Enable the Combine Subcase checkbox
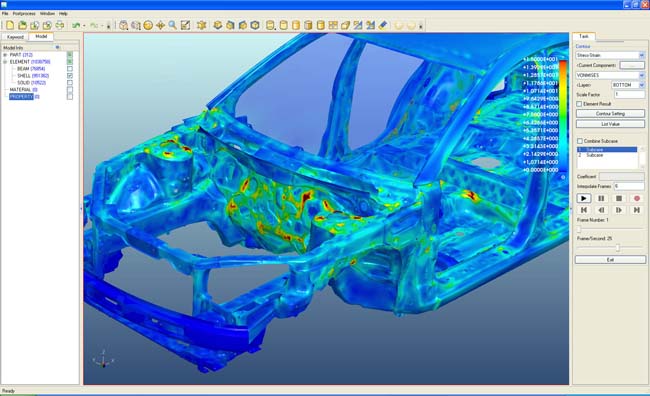 (580, 141)
